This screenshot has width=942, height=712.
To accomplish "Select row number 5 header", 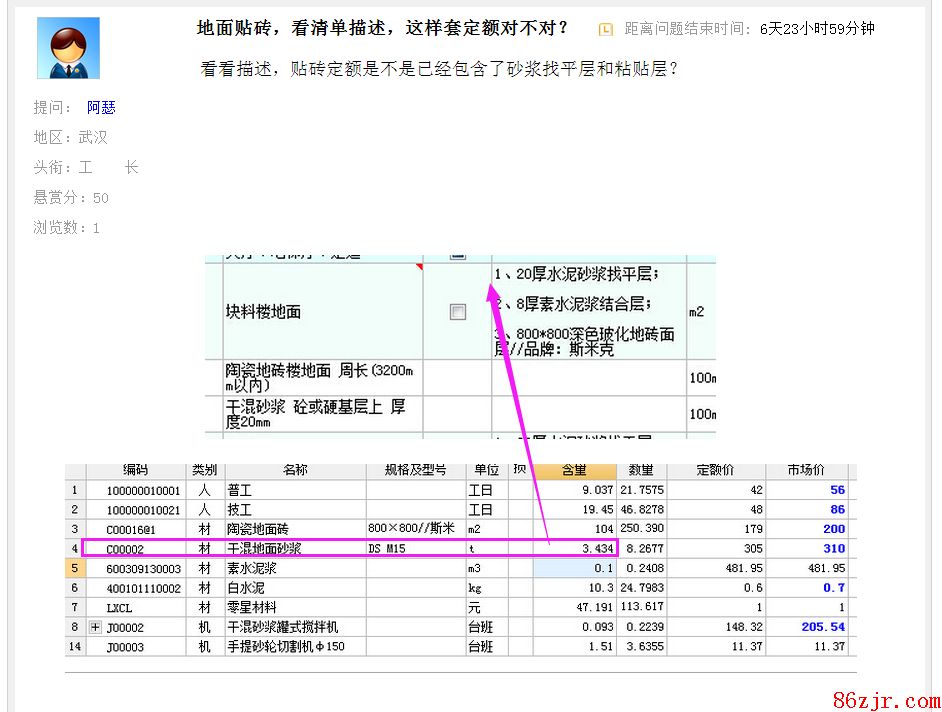I will tap(74, 568).
